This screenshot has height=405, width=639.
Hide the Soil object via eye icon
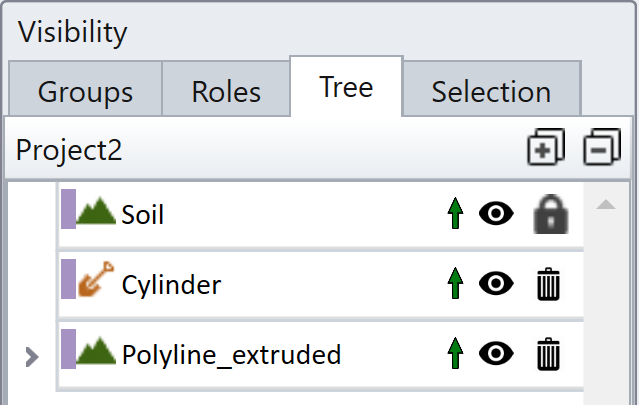pos(496,214)
